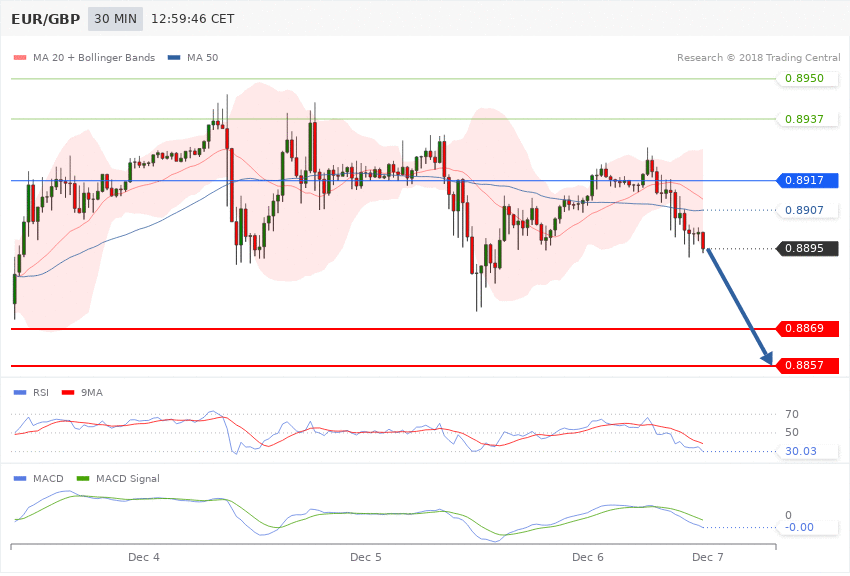Click the RSI 50 level label
Screen dimensions: 850x576
(x=792, y=432)
